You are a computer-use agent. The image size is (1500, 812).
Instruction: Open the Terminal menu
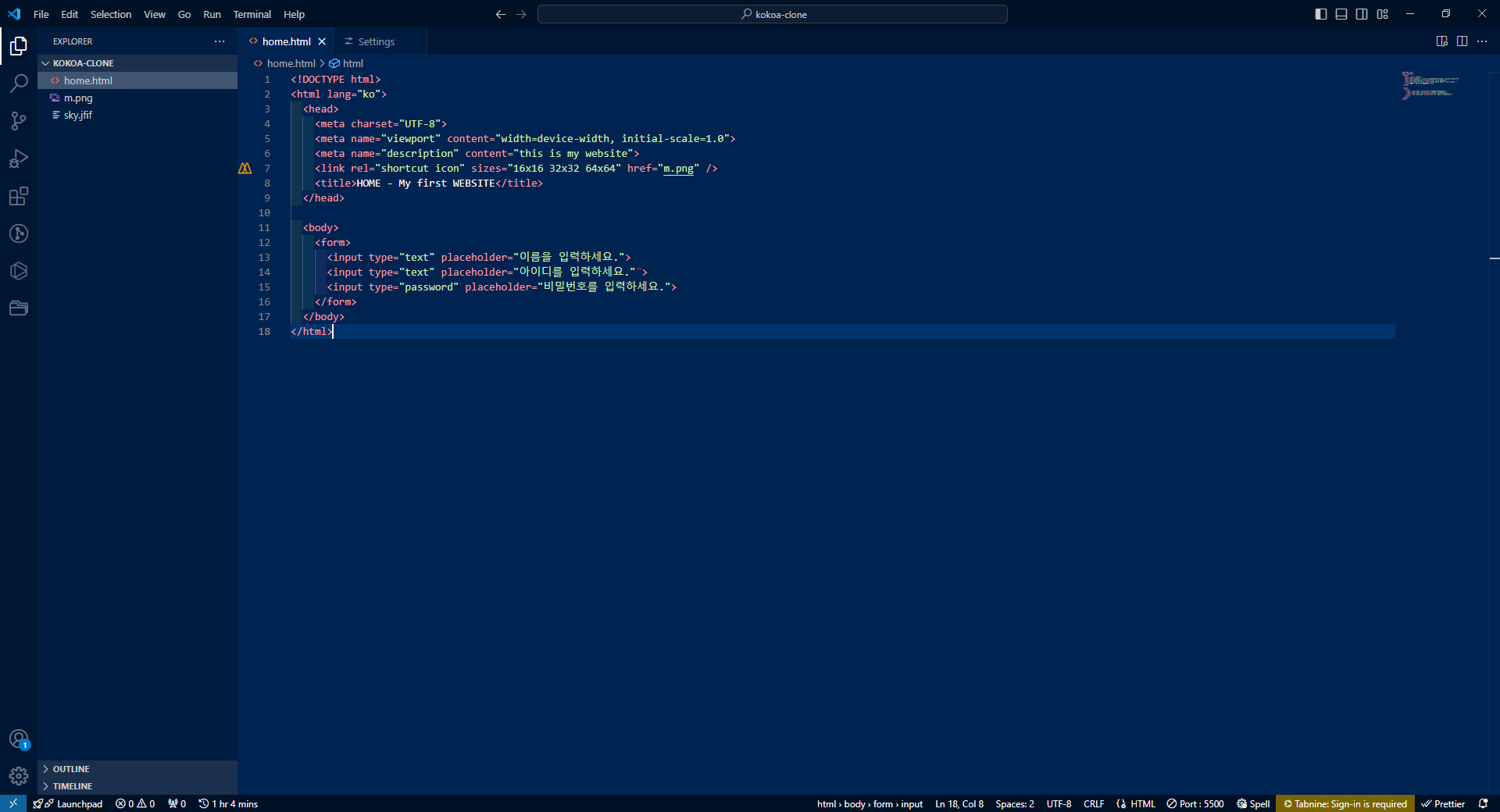pos(252,14)
